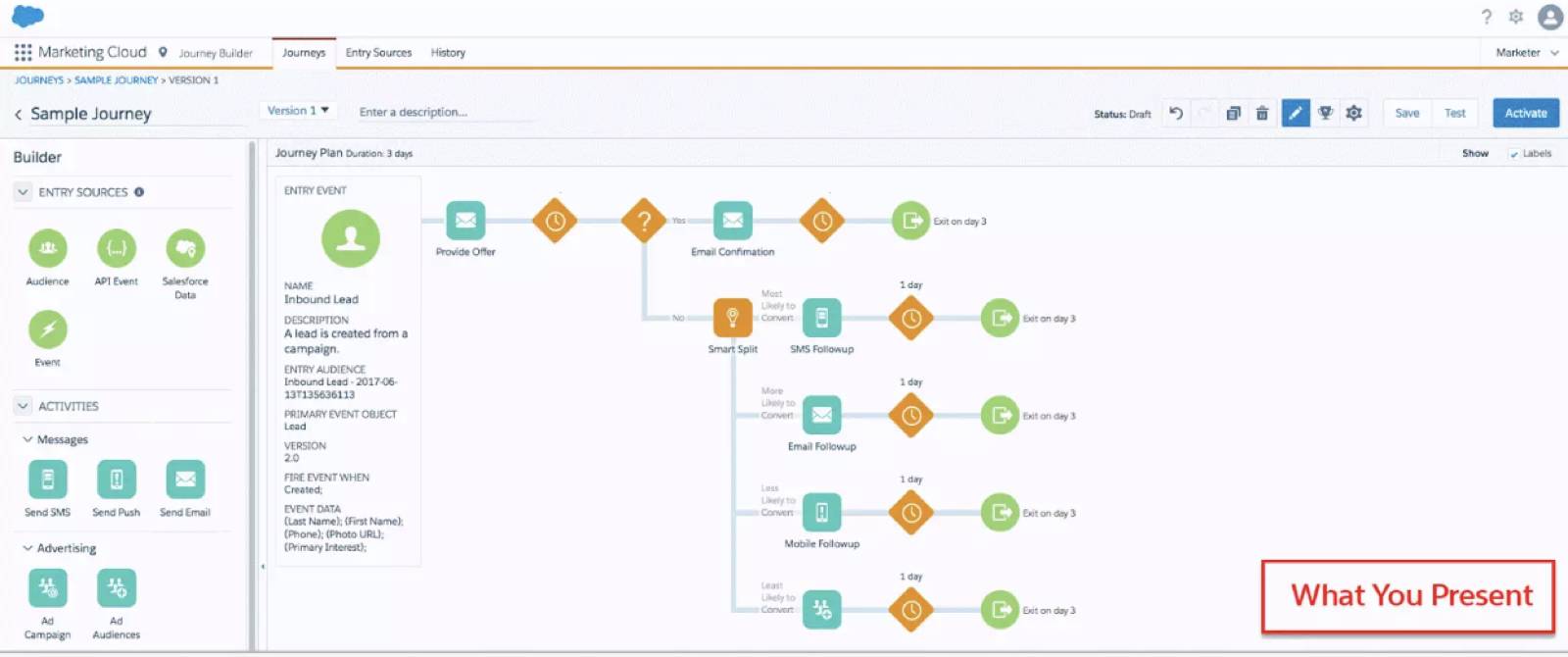Click the Salesforce cloud logo

27,16
